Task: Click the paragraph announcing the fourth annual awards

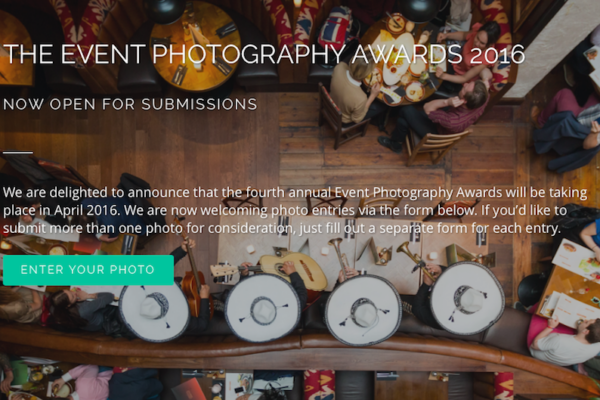Action: click(x=295, y=210)
